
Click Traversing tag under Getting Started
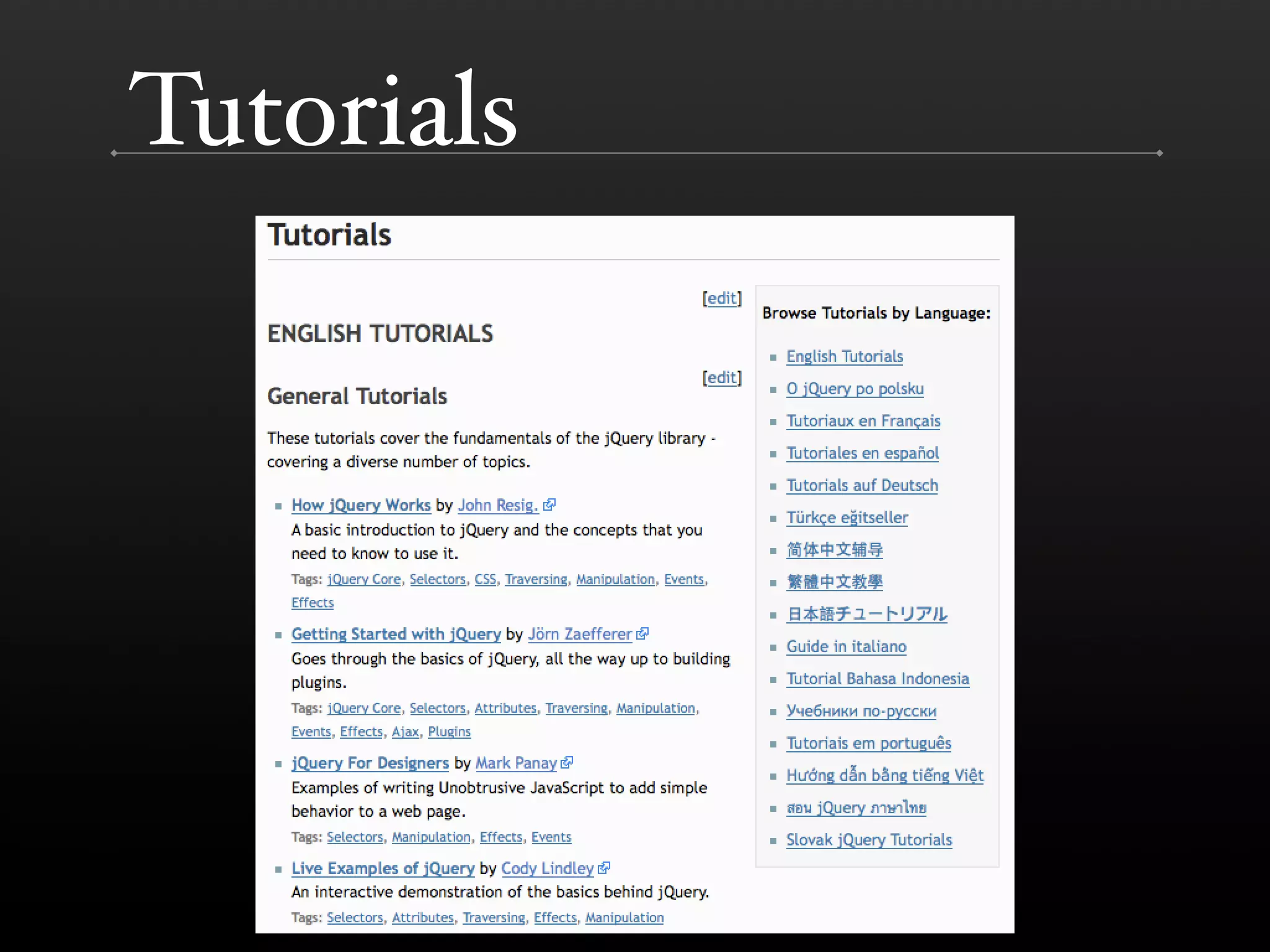pyautogui.click(x=576, y=708)
